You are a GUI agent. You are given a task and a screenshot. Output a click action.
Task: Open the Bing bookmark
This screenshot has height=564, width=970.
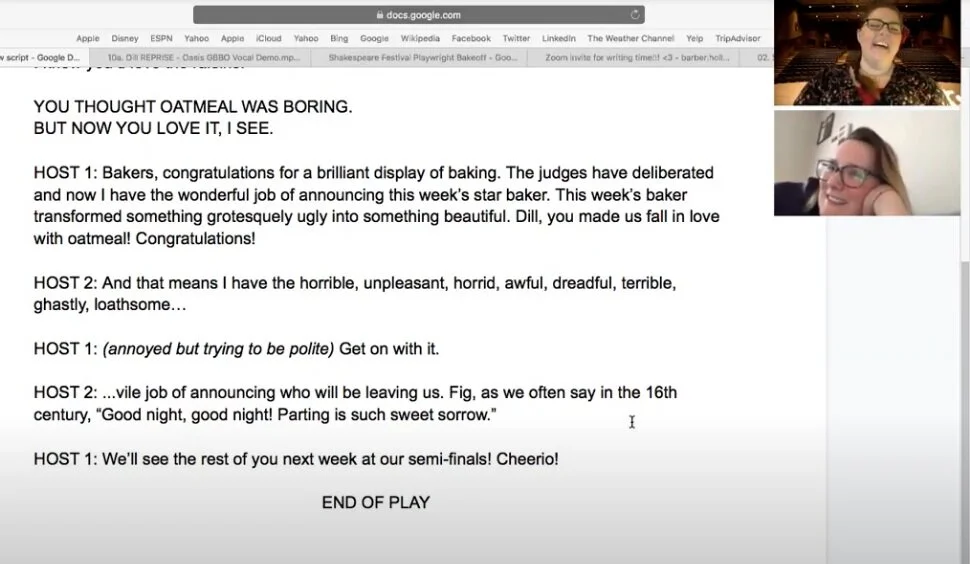339,38
